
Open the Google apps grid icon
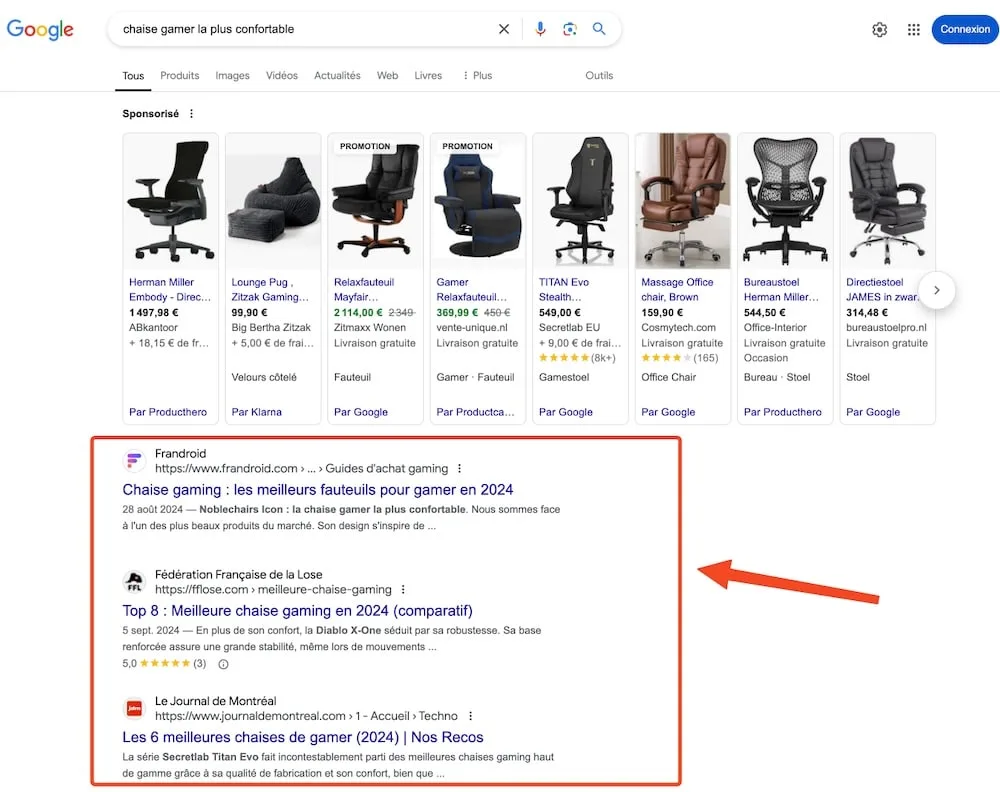pyautogui.click(x=913, y=29)
